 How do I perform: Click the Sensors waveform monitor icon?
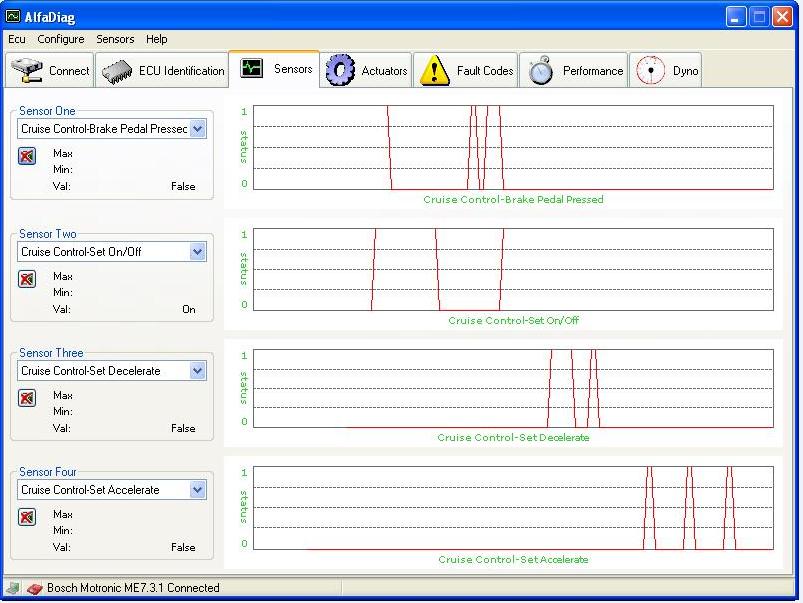click(x=252, y=69)
